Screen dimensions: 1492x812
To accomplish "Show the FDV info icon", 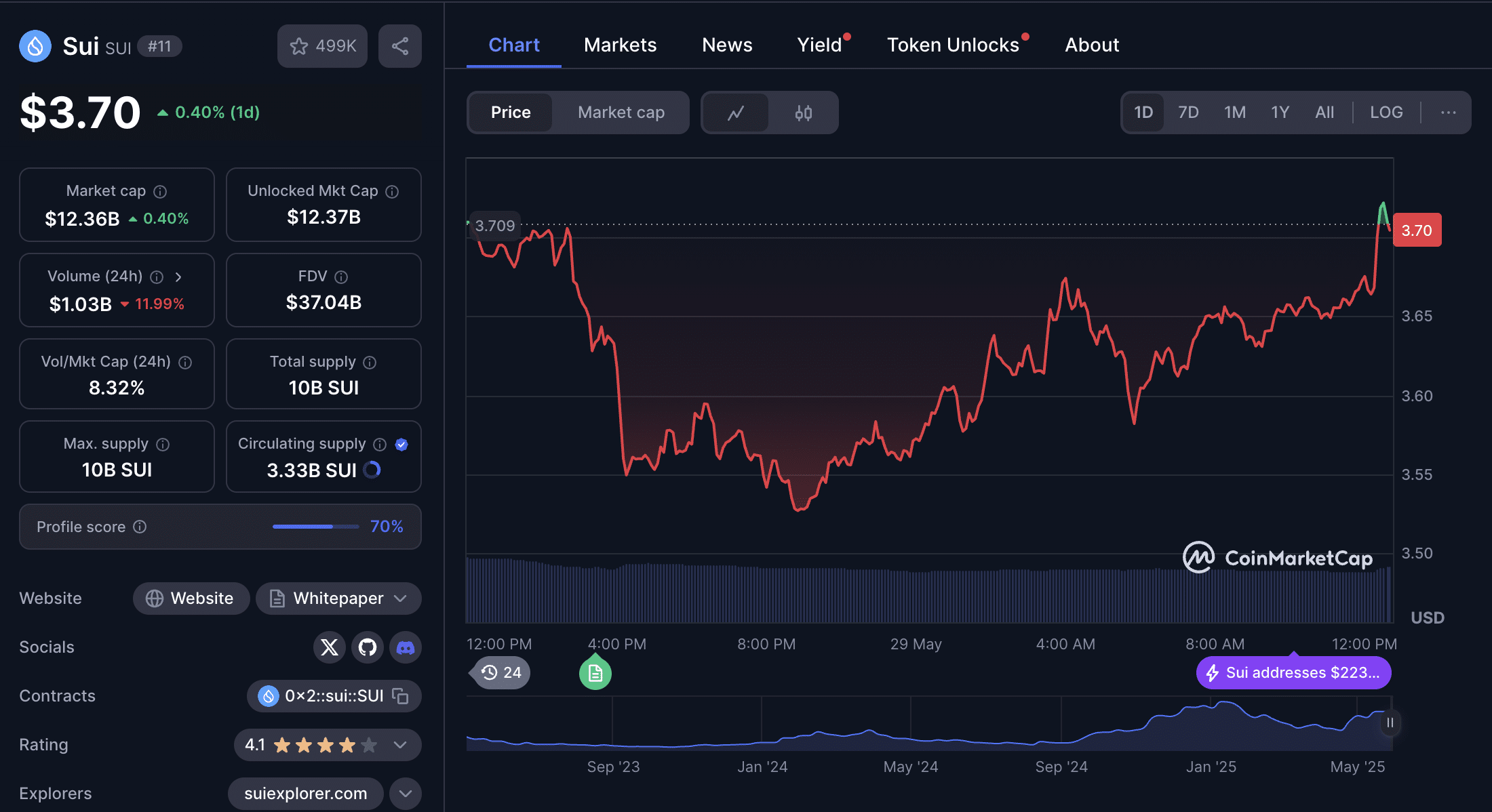I will click(x=341, y=277).
